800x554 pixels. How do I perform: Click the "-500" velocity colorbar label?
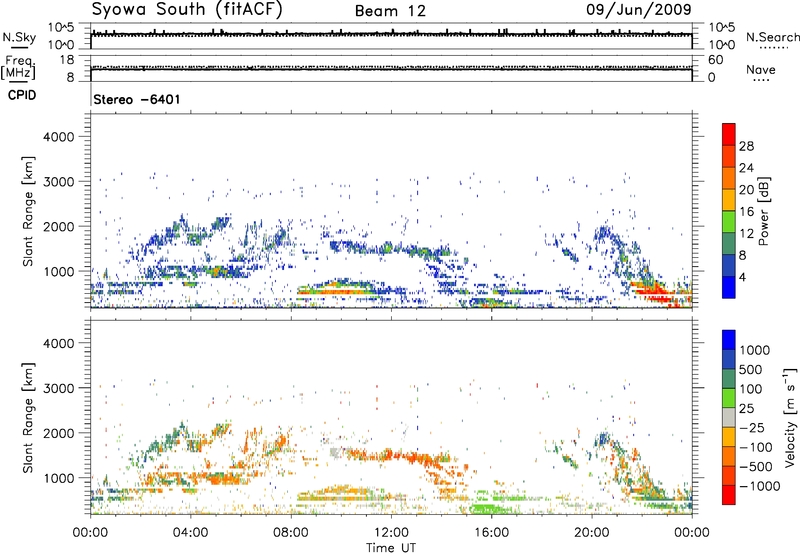(x=756, y=467)
